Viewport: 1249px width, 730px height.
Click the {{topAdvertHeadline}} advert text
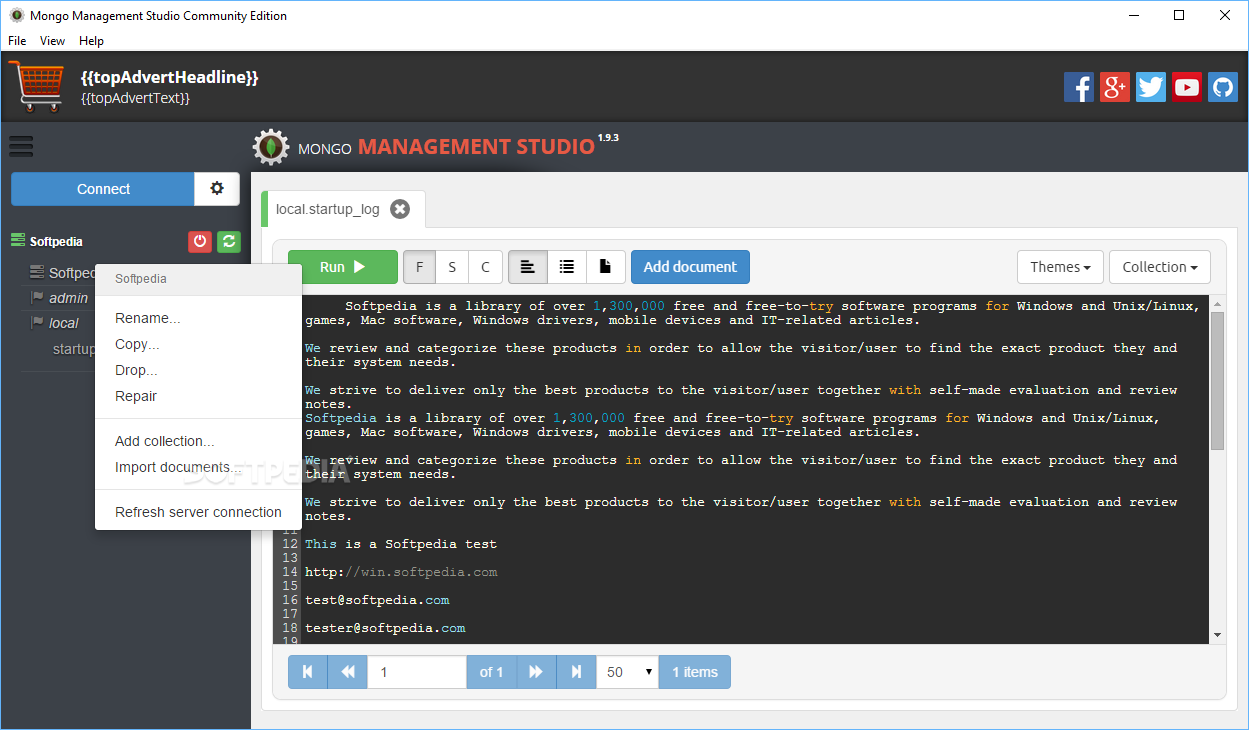point(170,77)
